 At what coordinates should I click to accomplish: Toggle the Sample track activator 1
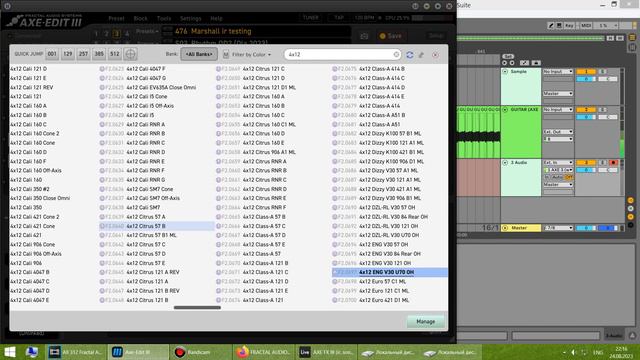click(586, 71)
